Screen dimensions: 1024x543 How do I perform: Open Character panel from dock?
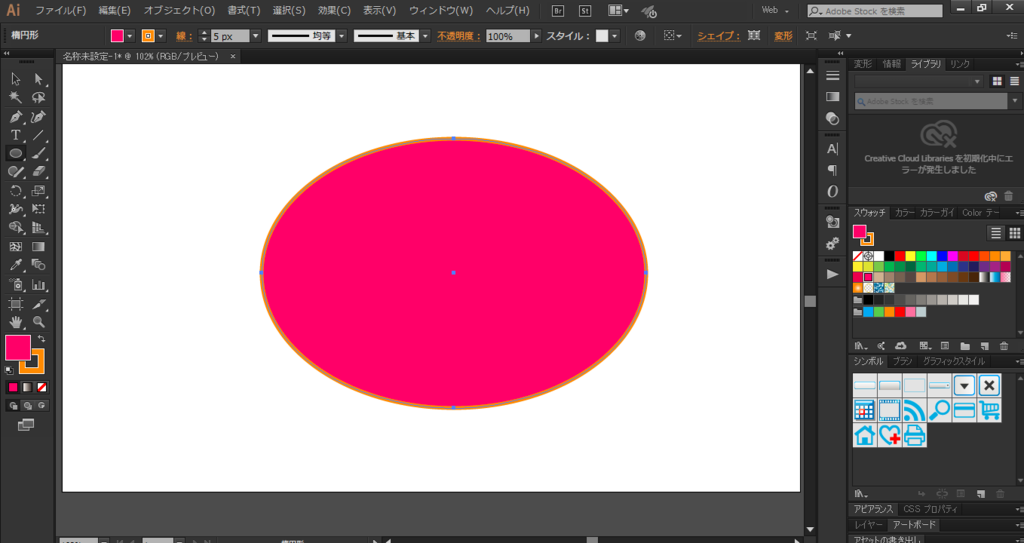tap(832, 149)
